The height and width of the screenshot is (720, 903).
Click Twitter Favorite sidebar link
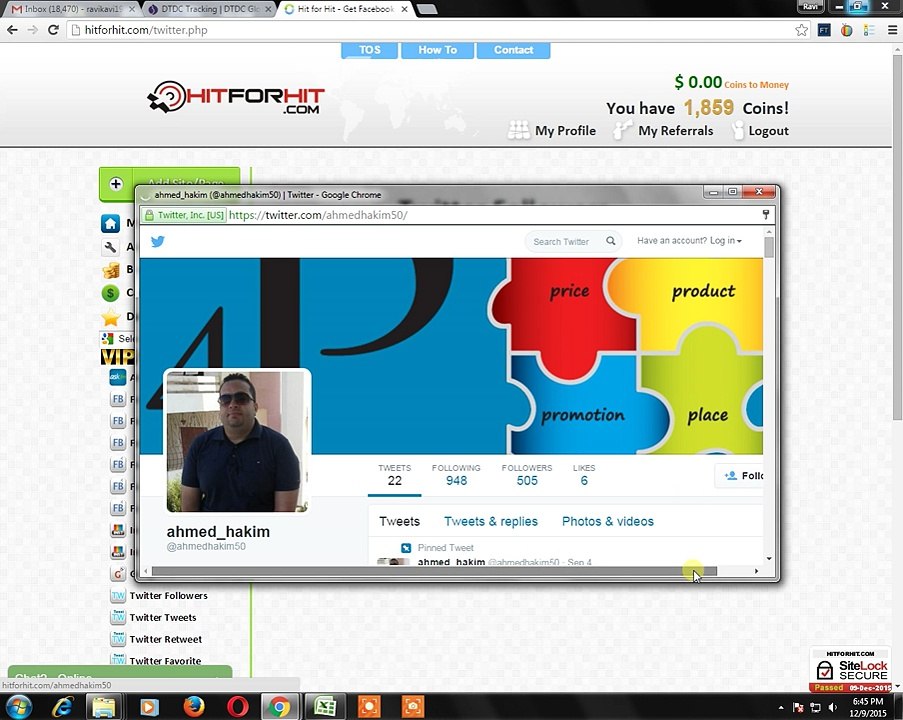(165, 661)
